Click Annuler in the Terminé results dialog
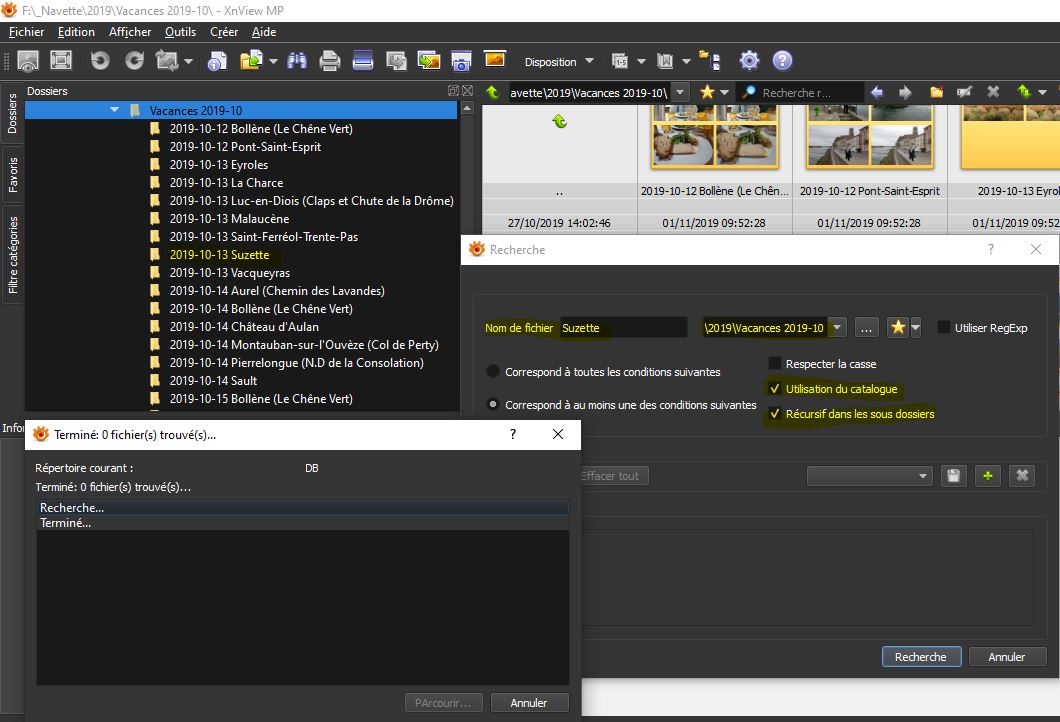 pos(529,703)
